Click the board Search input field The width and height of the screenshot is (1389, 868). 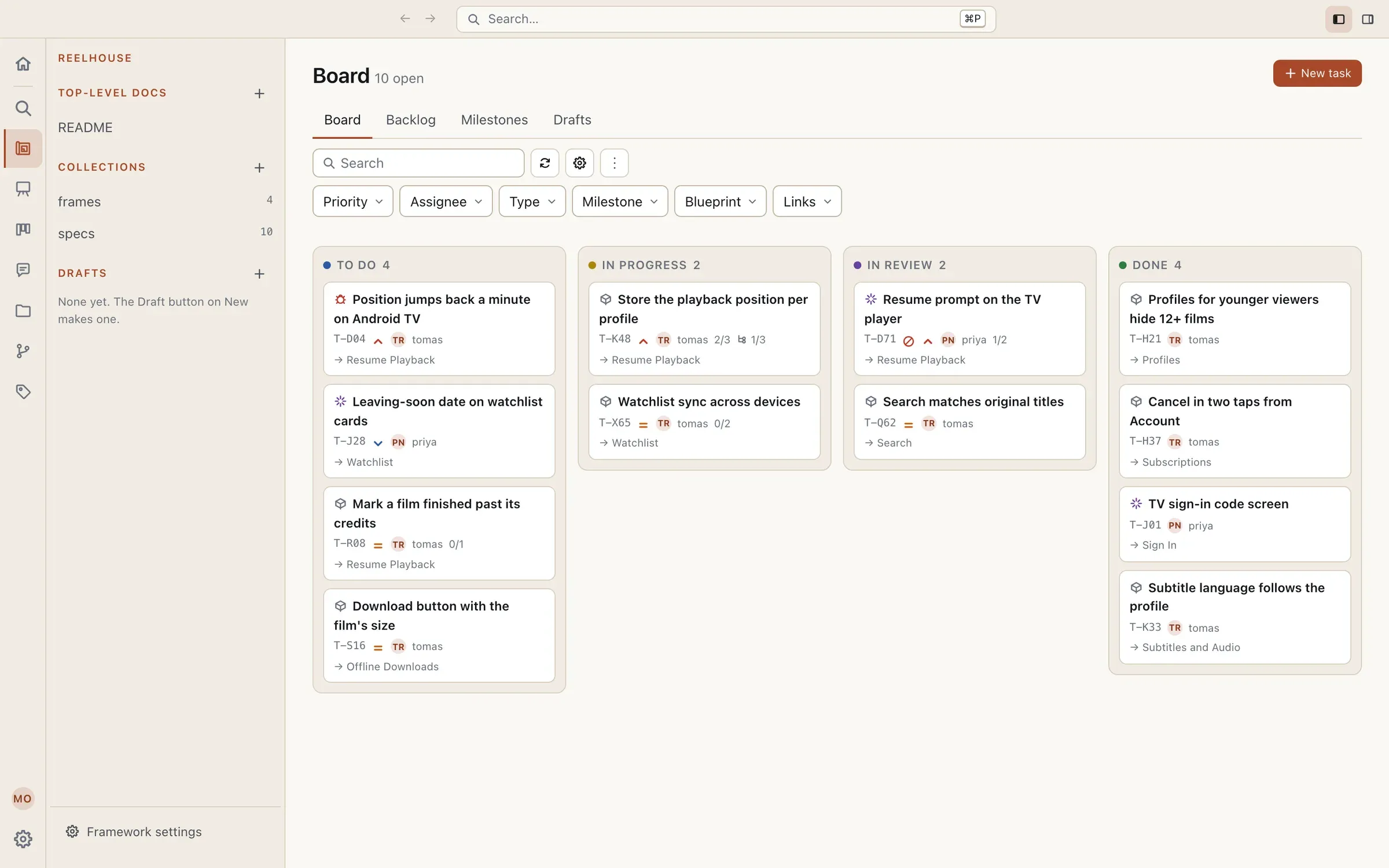click(x=418, y=163)
